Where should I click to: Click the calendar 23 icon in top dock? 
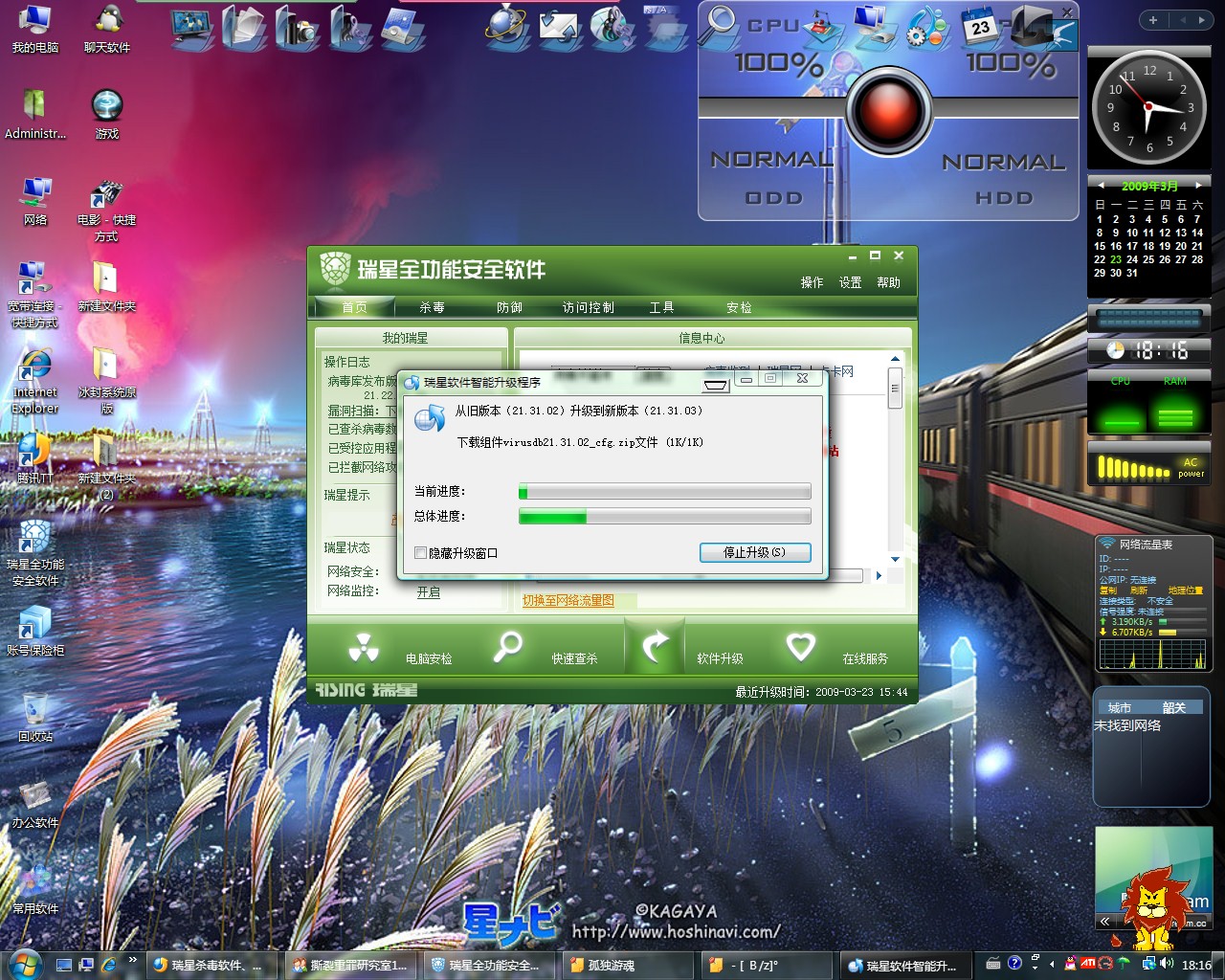981,27
